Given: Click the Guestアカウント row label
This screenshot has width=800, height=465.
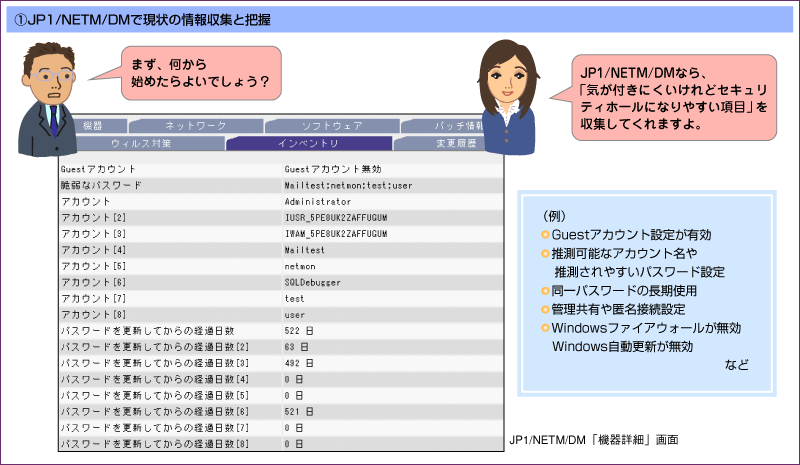Looking at the screenshot, I should (98, 169).
